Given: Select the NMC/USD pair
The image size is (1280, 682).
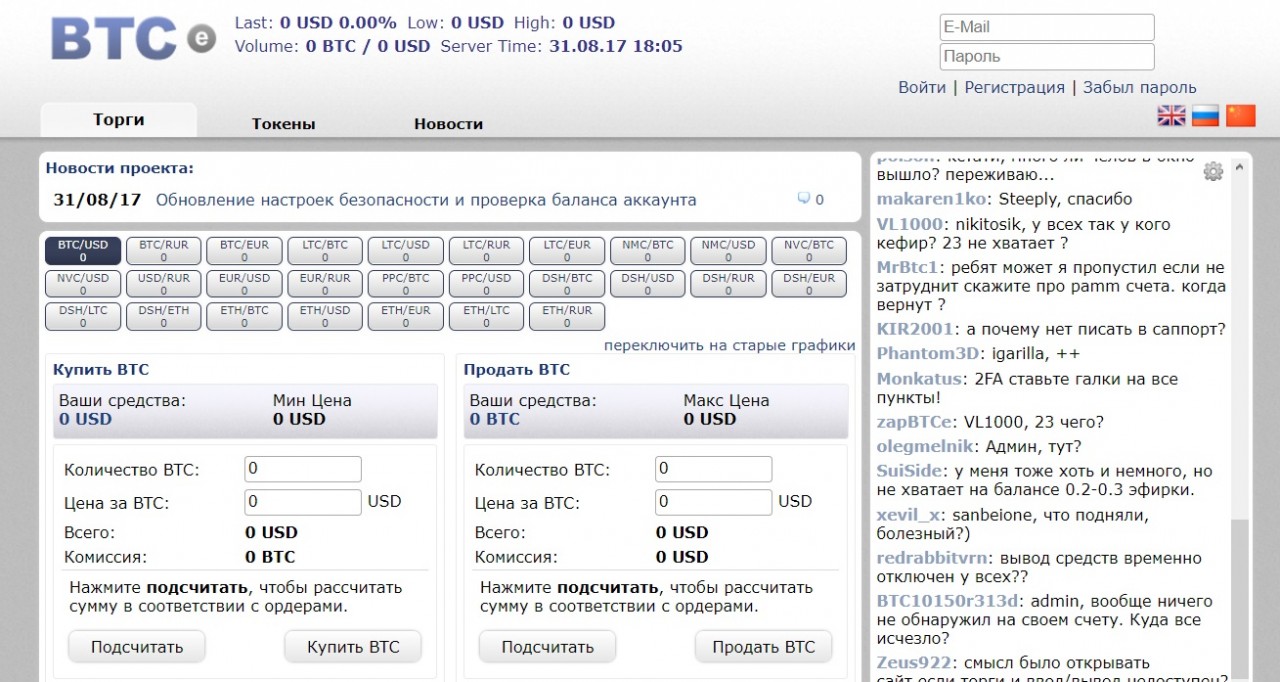Looking at the screenshot, I should (728, 251).
